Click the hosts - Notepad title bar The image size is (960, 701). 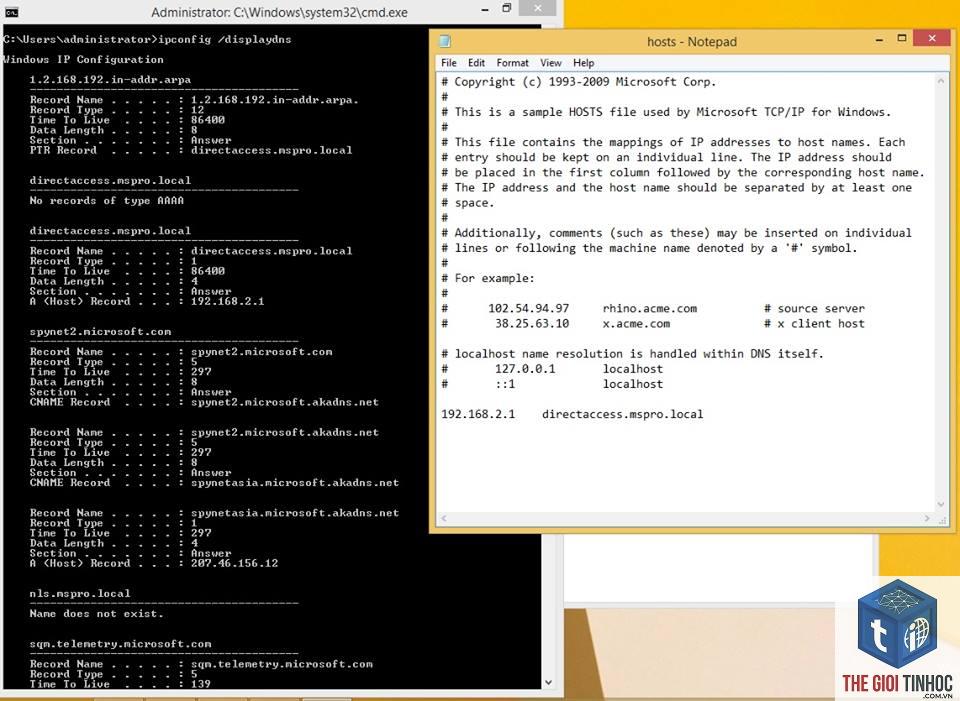[x=692, y=42]
